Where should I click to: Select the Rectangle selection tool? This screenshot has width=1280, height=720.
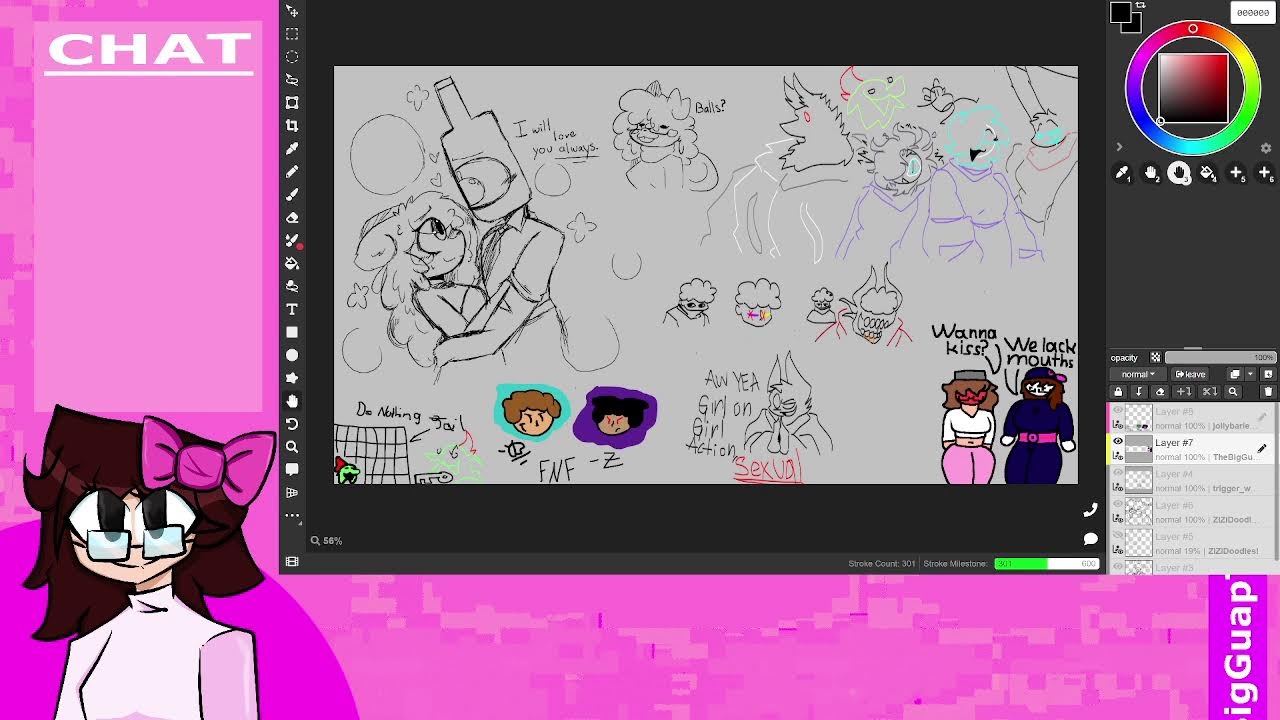coord(292,34)
